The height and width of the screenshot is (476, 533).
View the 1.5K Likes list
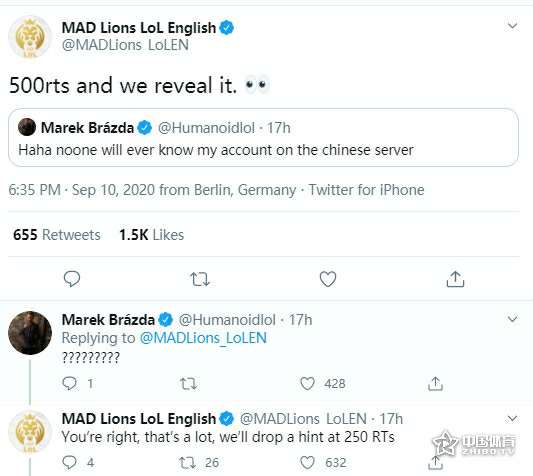152,235
